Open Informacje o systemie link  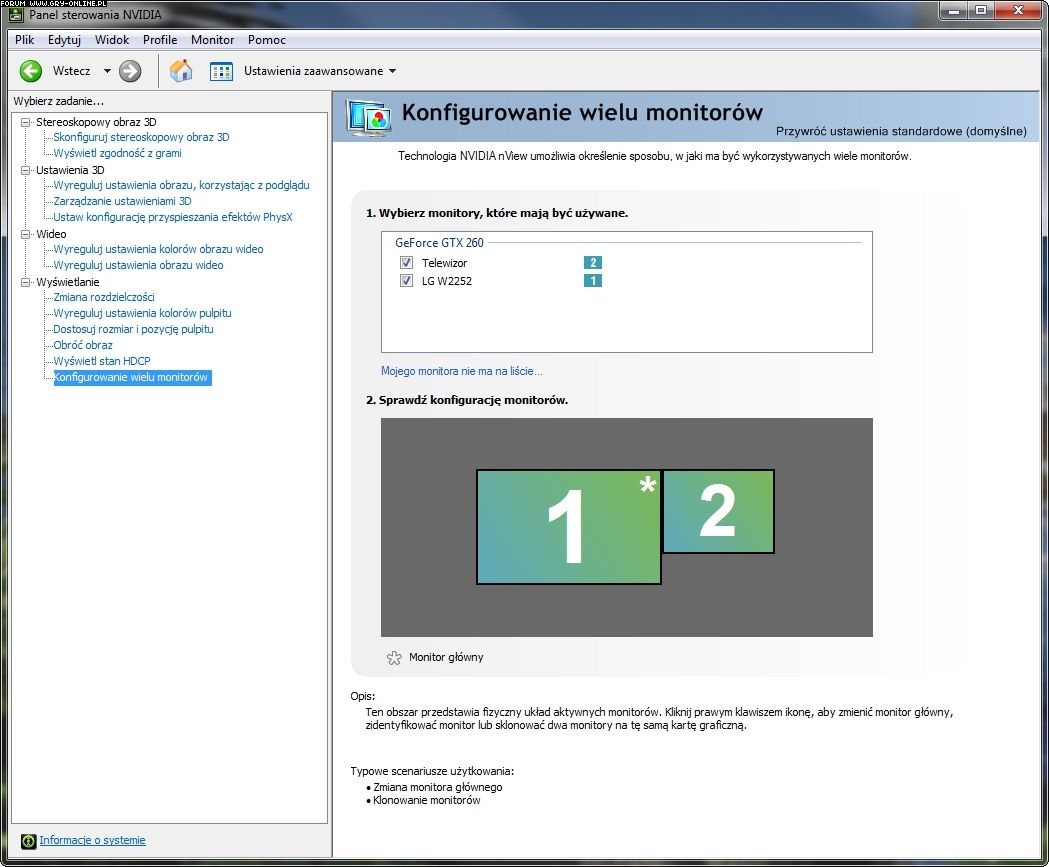coord(92,840)
